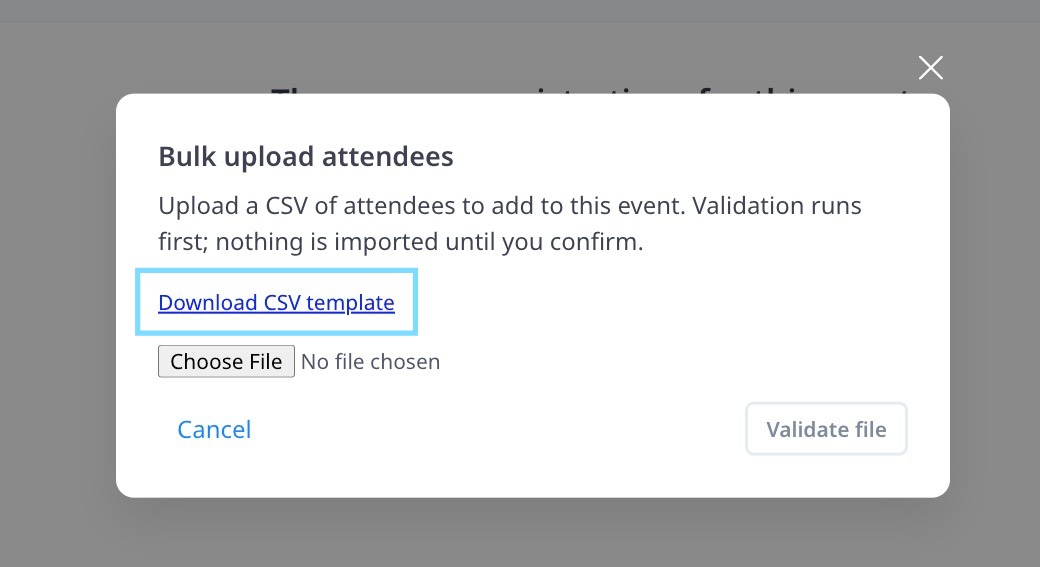Click the "Upload a CSV of attendees" sentence
Viewport: 1040px width, 567px height.
click(320, 207)
